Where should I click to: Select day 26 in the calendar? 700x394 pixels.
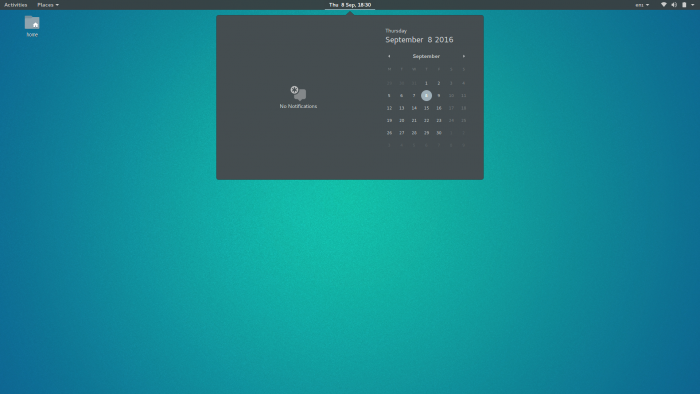tap(389, 133)
